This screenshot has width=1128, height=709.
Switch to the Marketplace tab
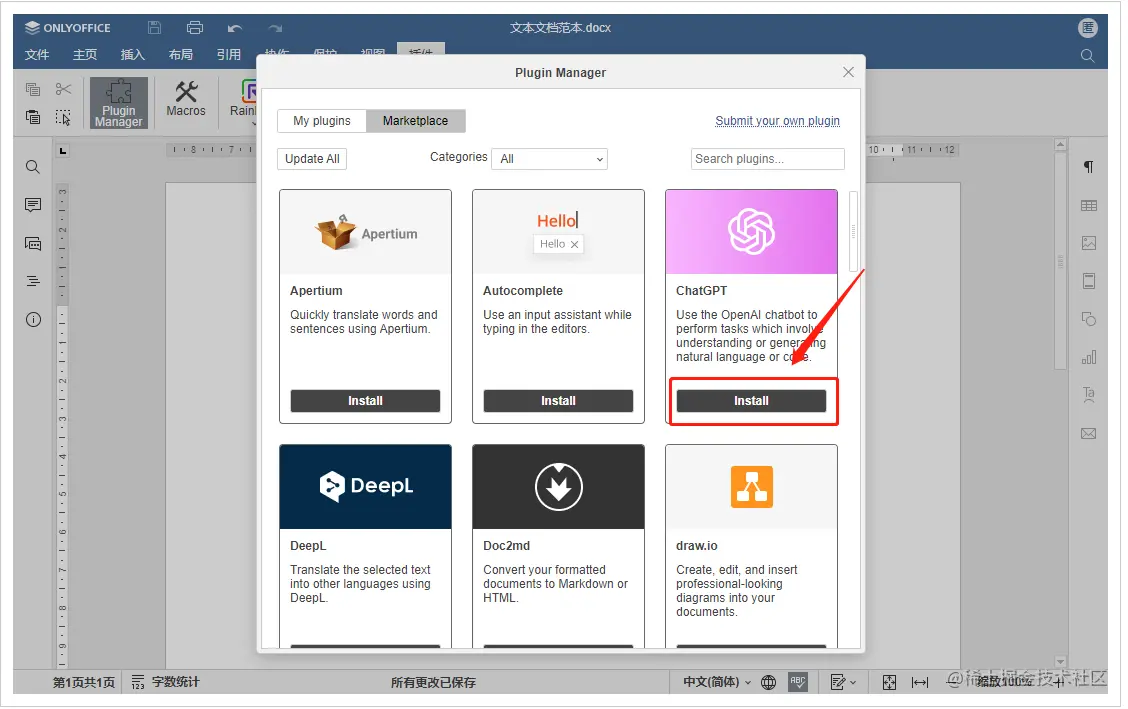tap(415, 121)
